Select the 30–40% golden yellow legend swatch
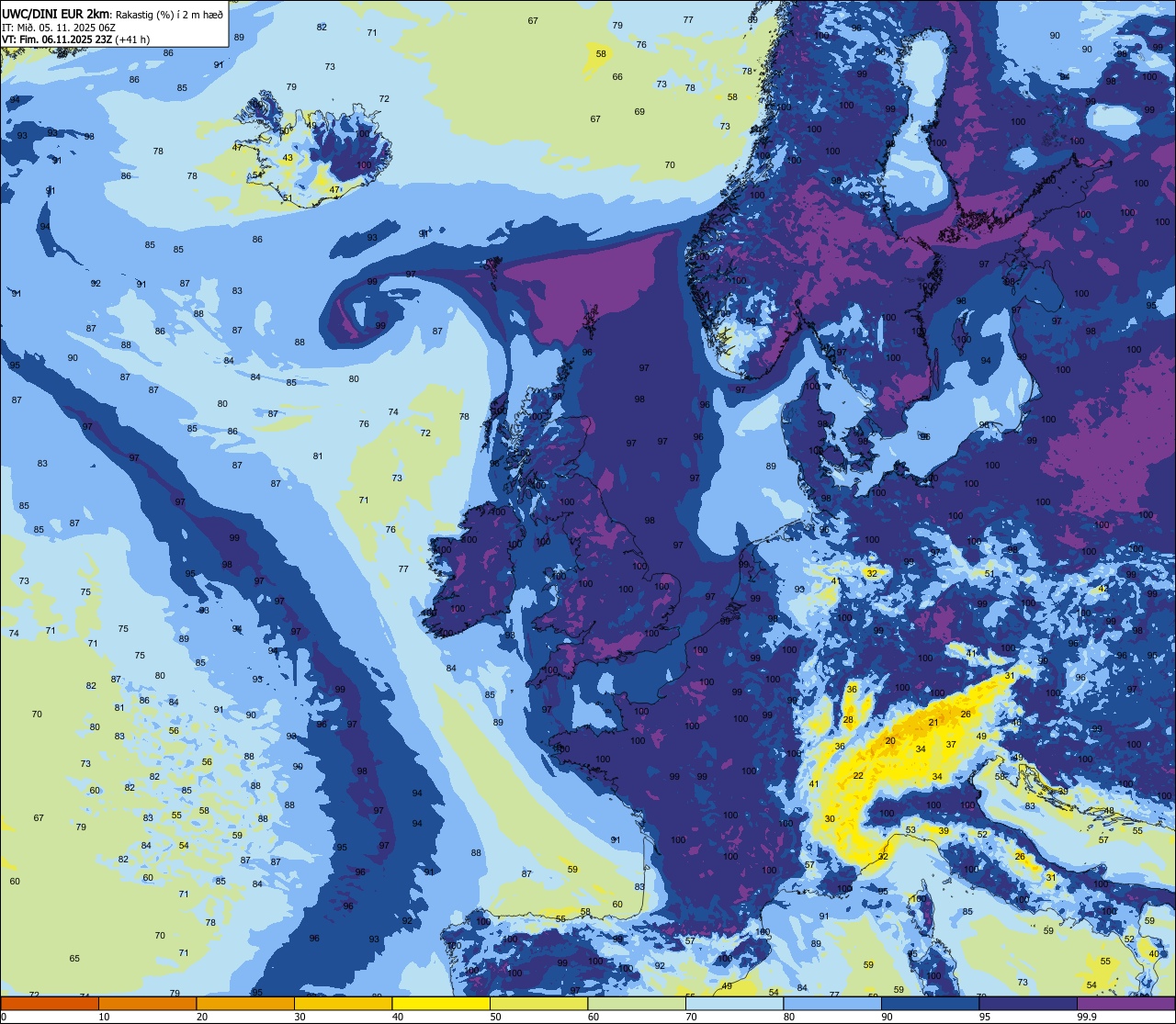The width and height of the screenshot is (1176, 1024). (x=343, y=1003)
